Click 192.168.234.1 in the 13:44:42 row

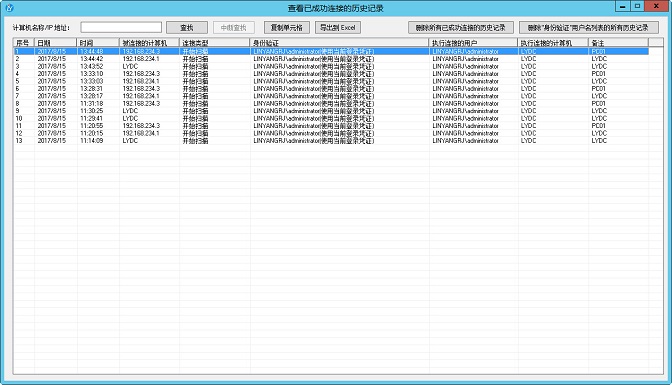141,59
